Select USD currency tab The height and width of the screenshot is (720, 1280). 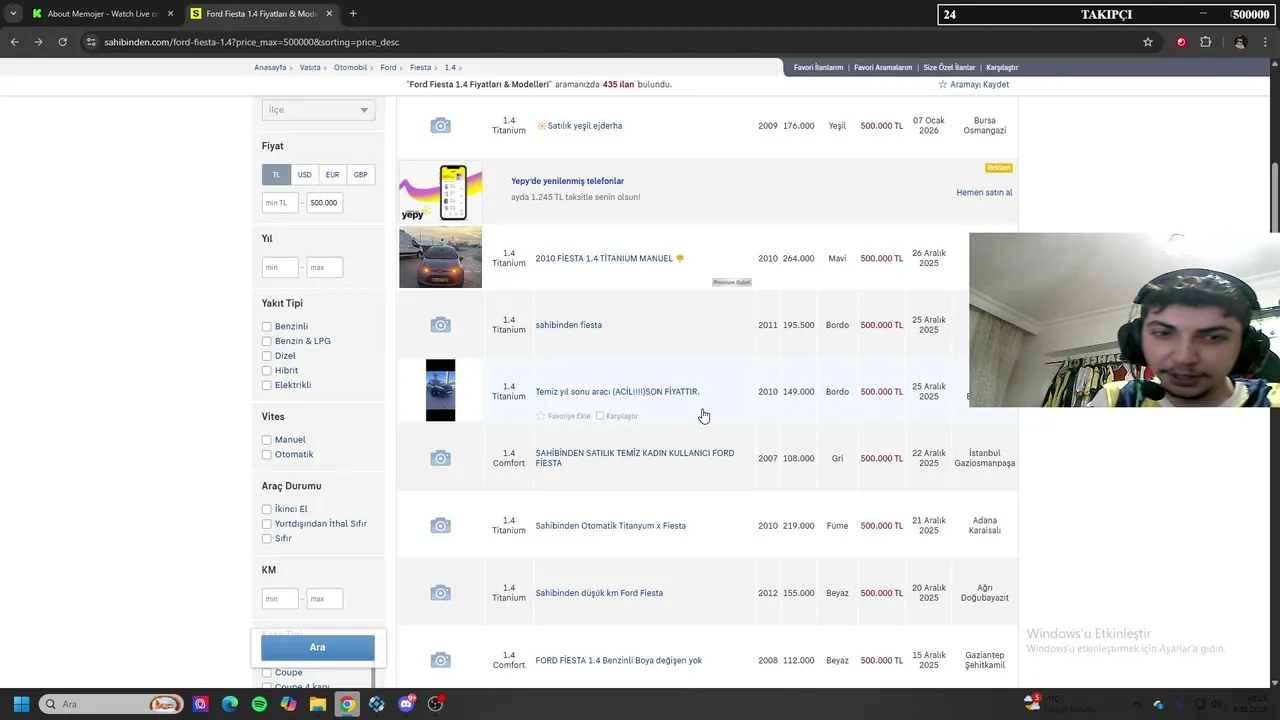tap(304, 175)
